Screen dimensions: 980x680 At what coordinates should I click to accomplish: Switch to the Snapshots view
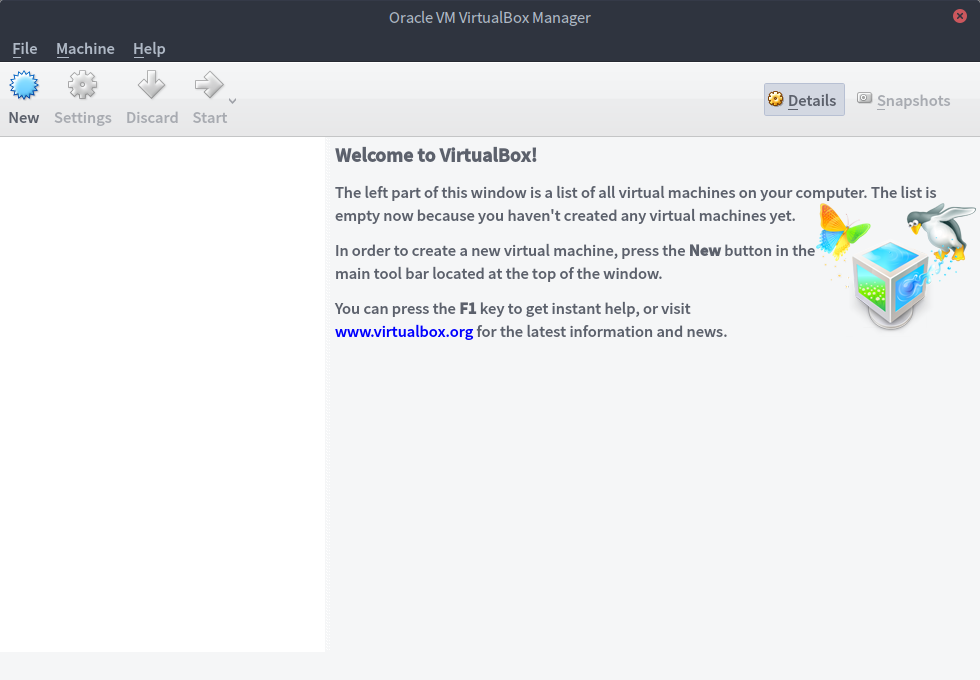tap(904, 100)
